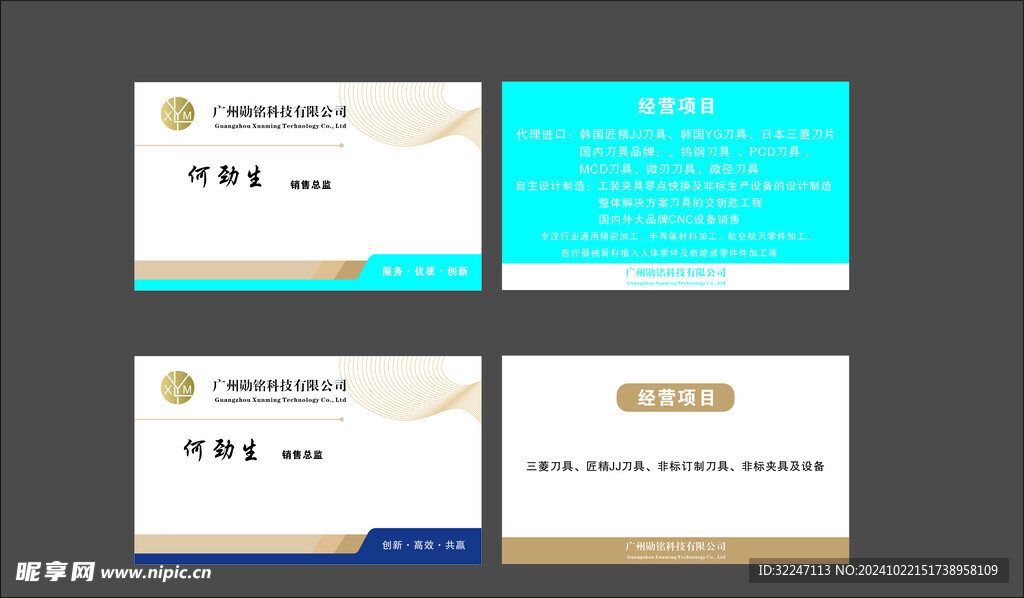Select the cyan 服务·优质·创新 slogan banner
The height and width of the screenshot is (598, 1024).
coord(424,271)
